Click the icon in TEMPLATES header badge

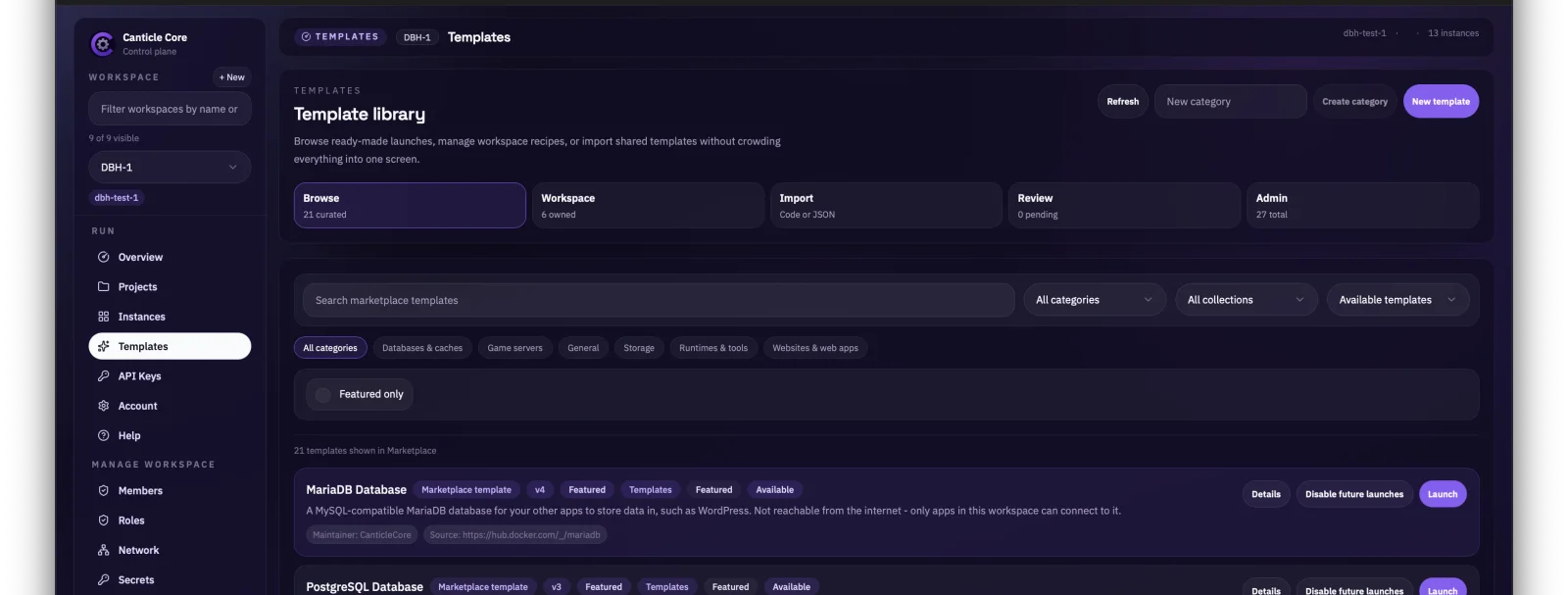pos(306,36)
